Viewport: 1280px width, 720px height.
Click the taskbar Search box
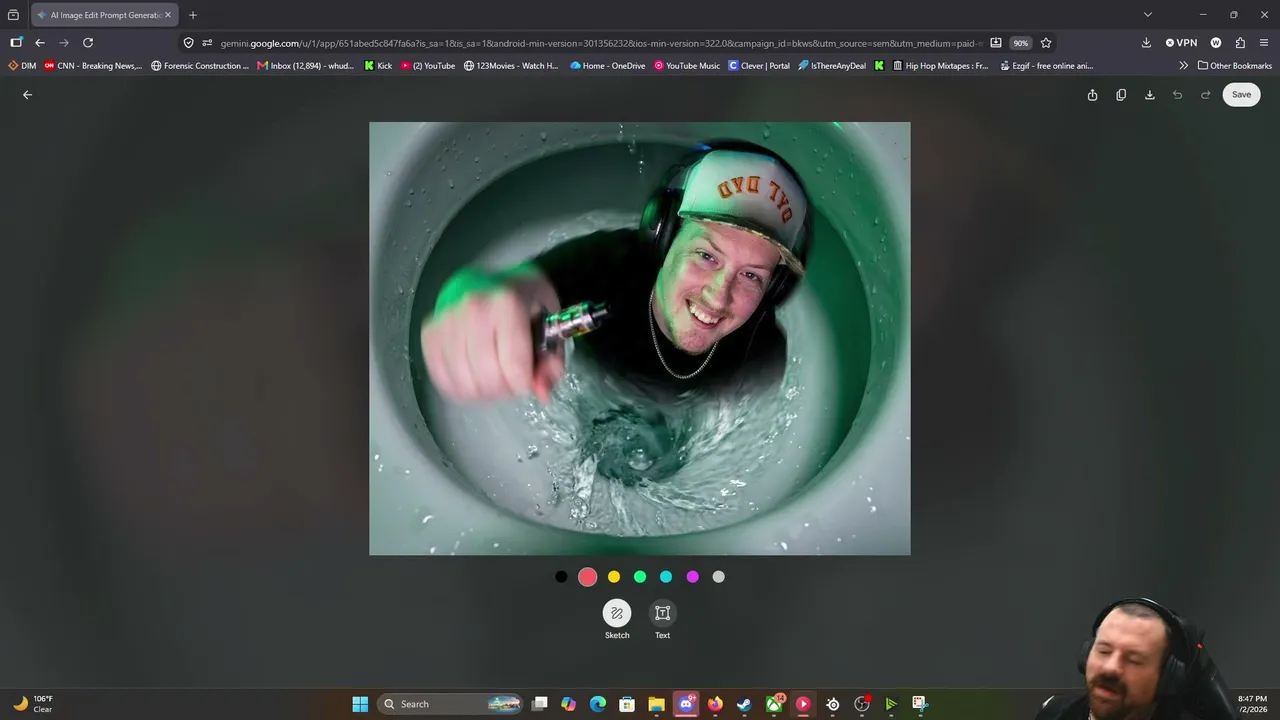[x=450, y=704]
